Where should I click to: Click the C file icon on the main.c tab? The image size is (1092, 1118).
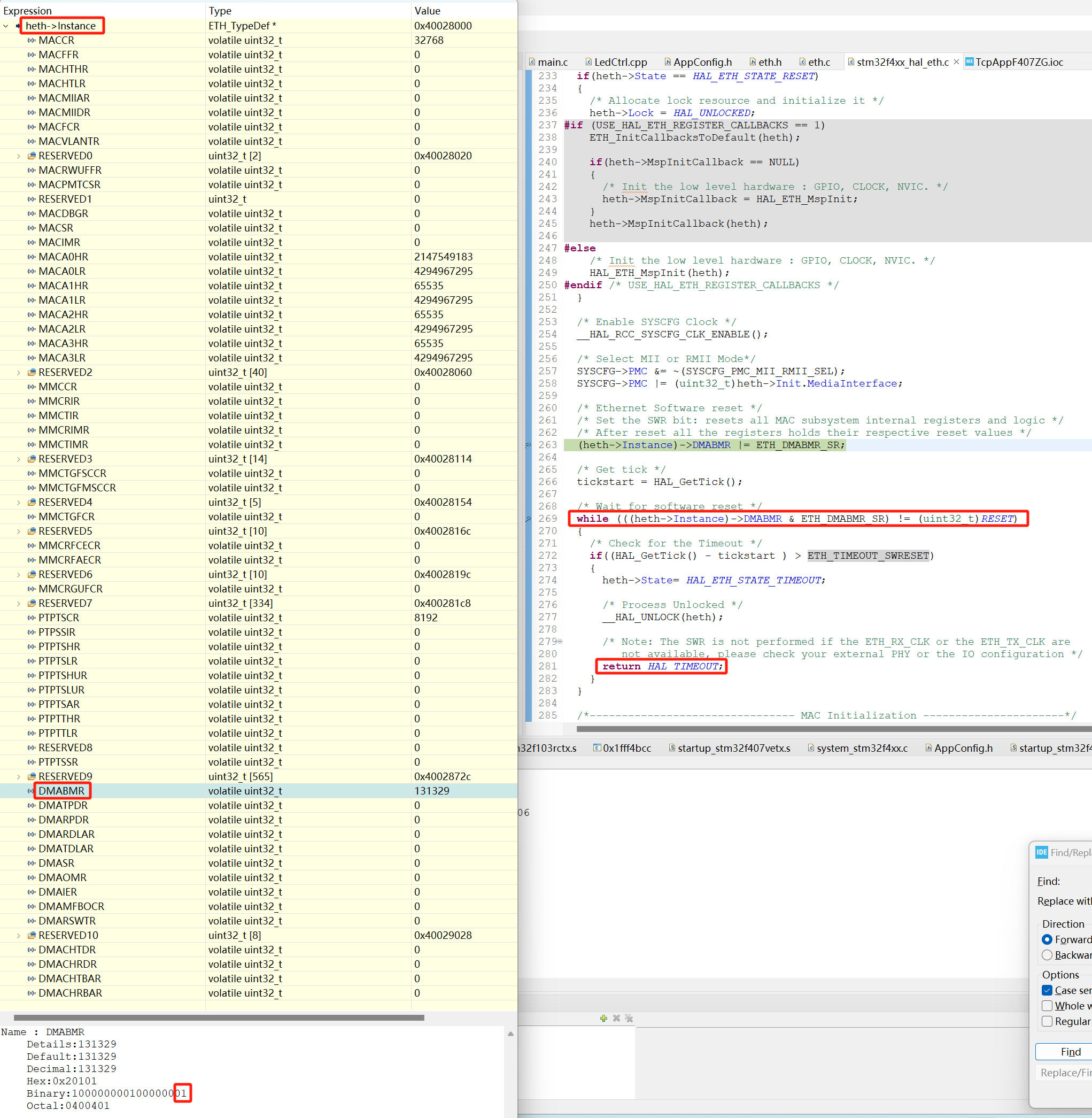[x=532, y=61]
